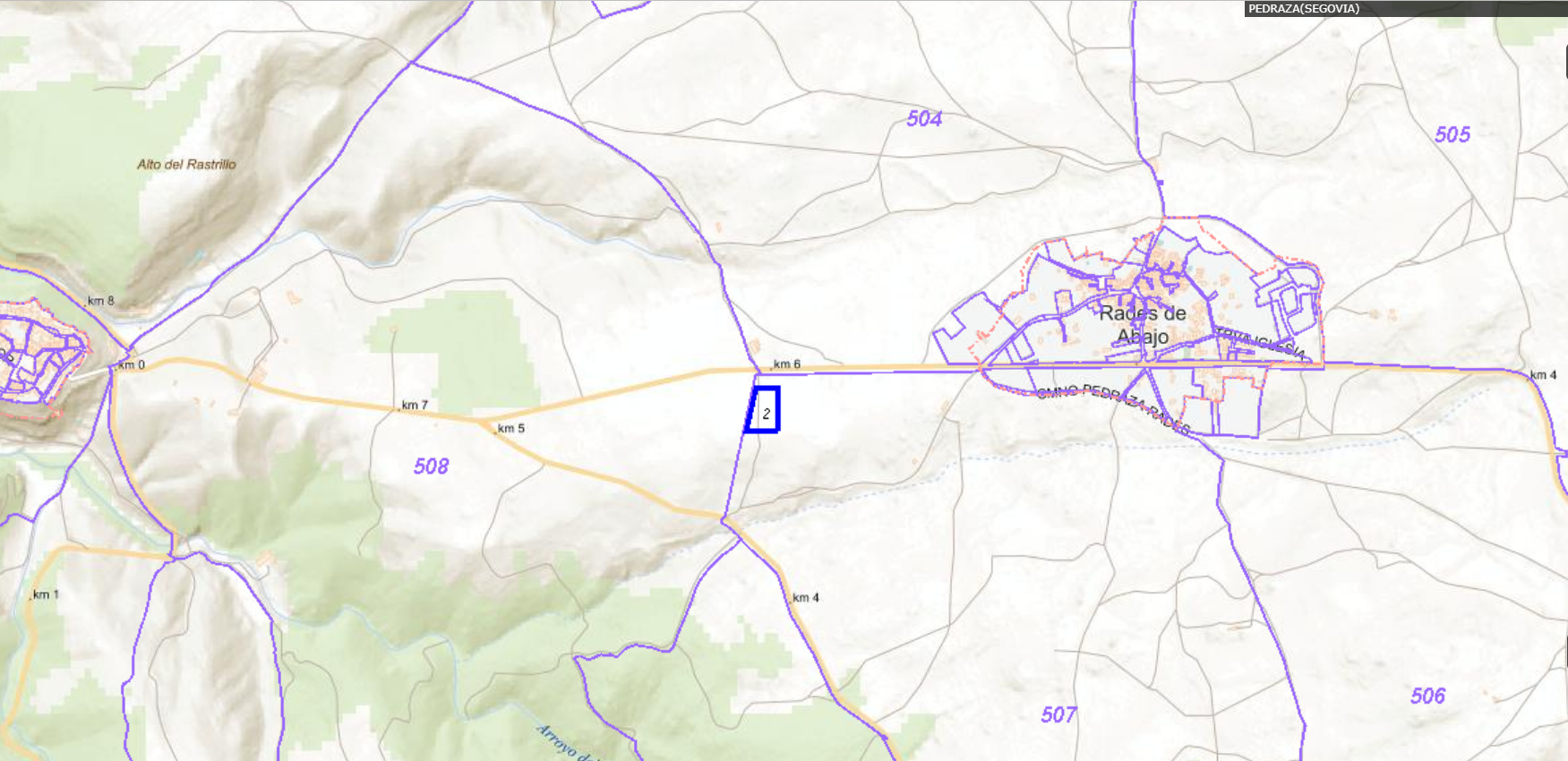The image size is (1568, 761).
Task: Select the Alto del Rastrillo place label
Action: pyautogui.click(x=186, y=165)
